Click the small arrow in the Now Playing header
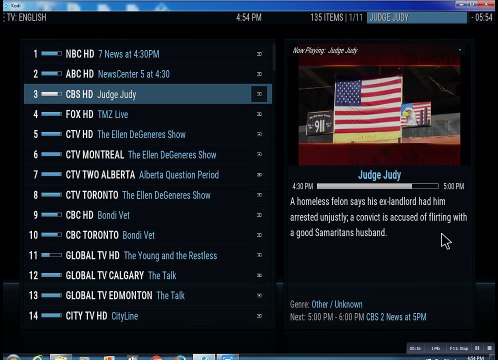 [x=460, y=50]
